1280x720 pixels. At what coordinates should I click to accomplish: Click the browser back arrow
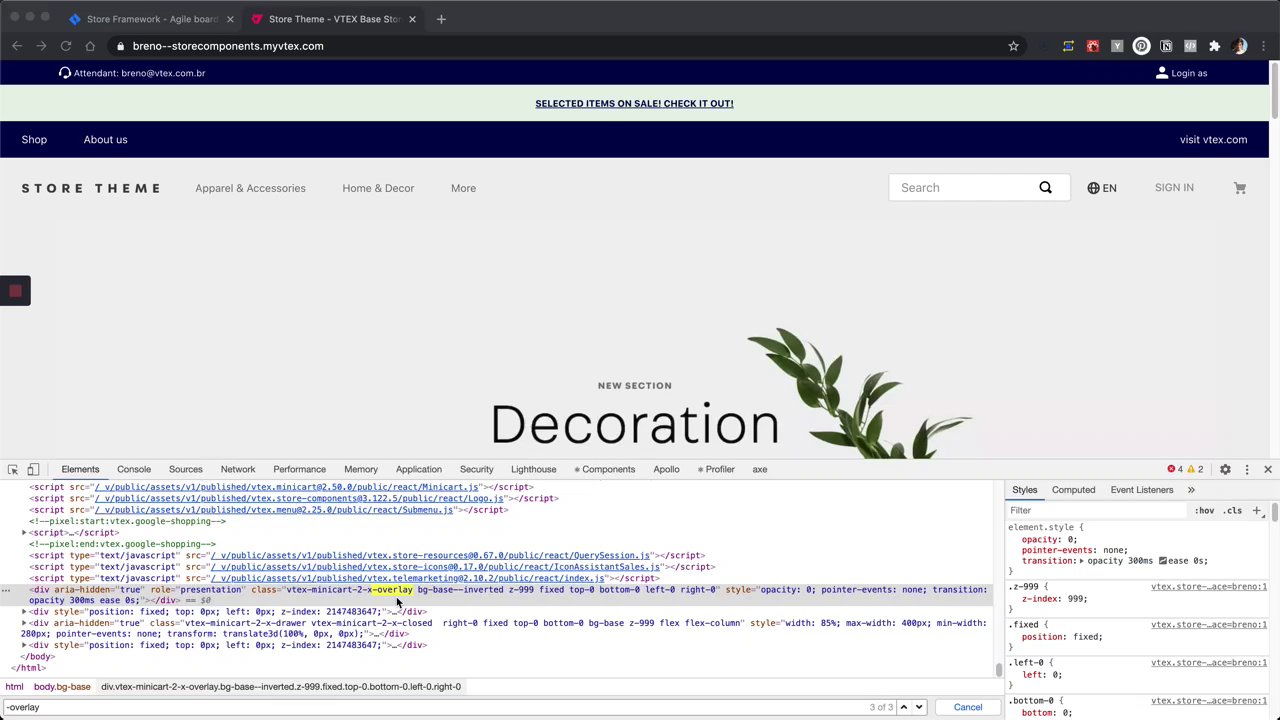17,46
